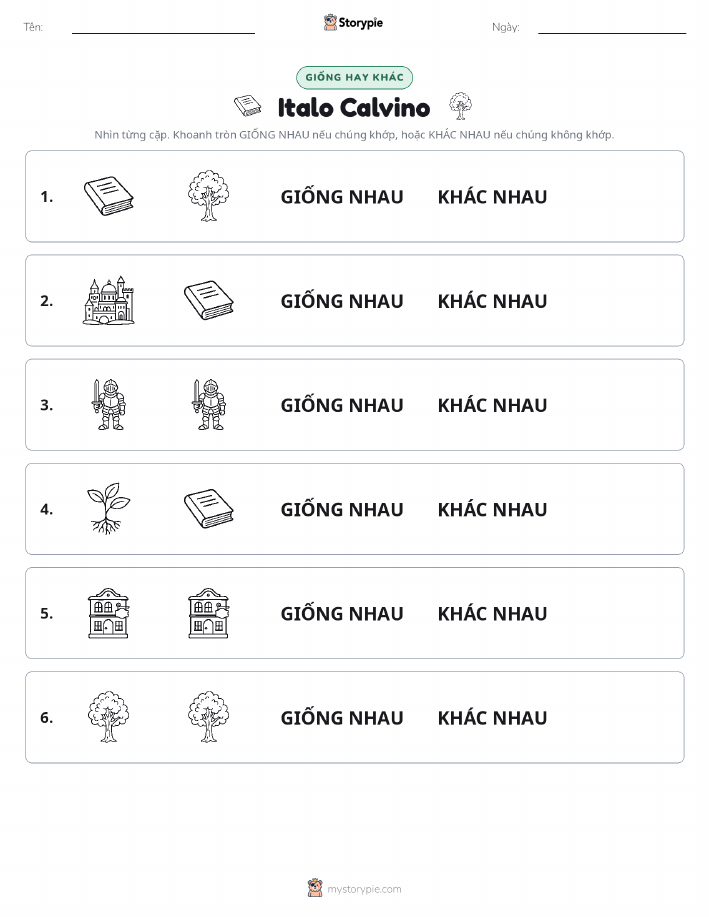Click the book icon in row 4

(208, 509)
